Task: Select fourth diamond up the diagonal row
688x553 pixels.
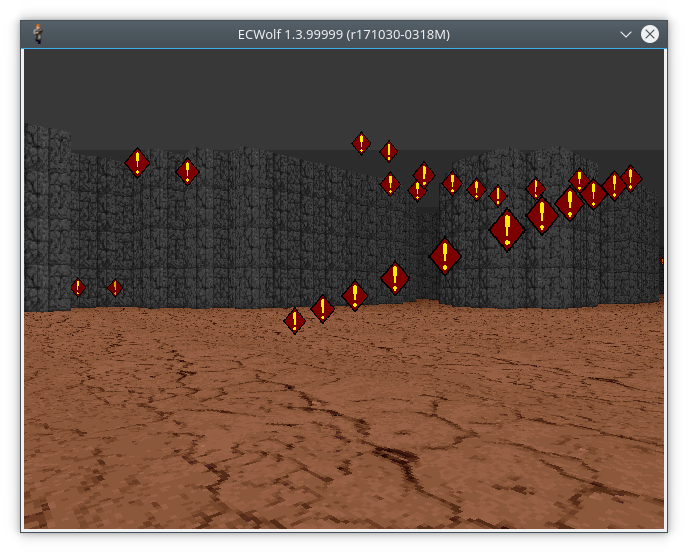Action: click(395, 277)
